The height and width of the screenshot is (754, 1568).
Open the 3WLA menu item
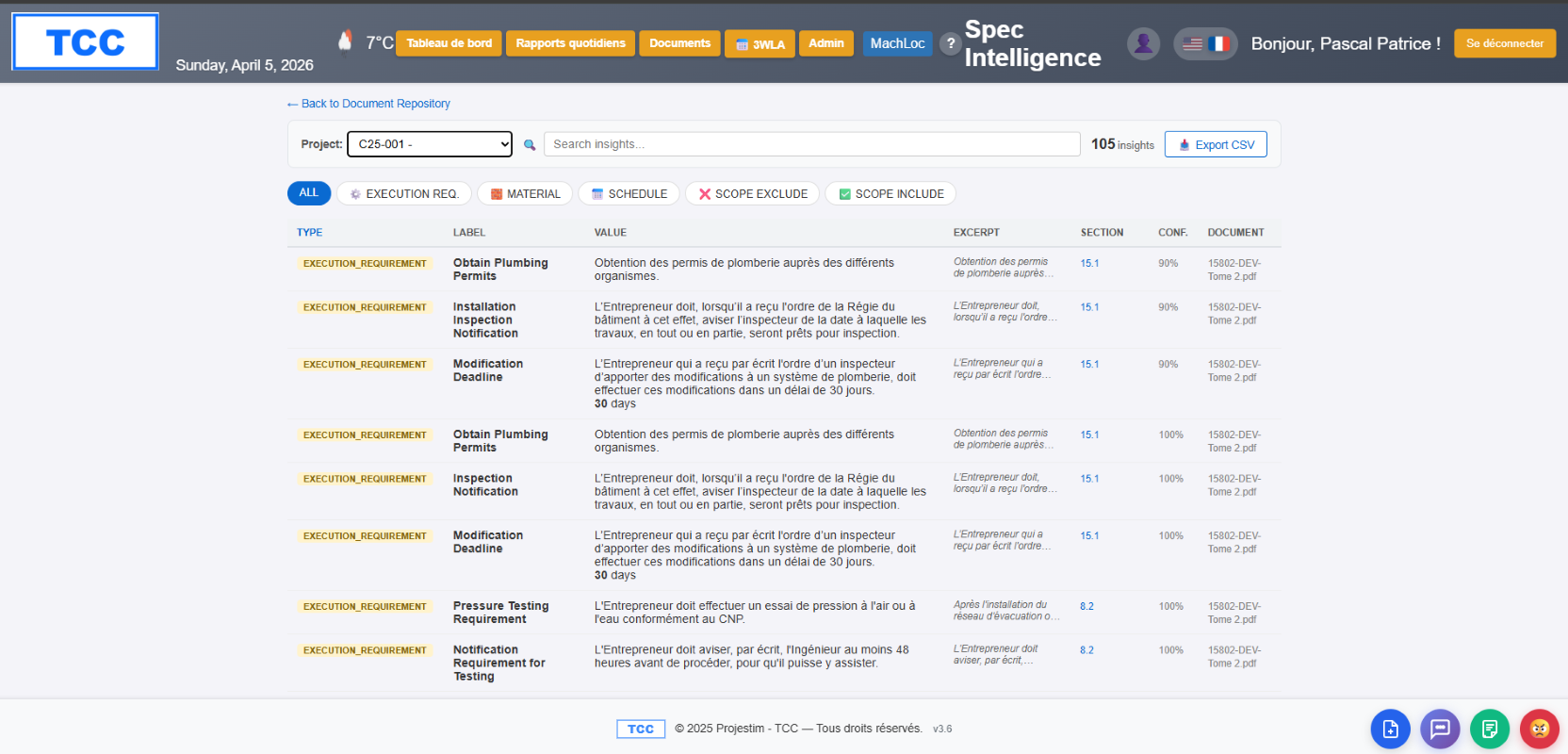[x=759, y=44]
